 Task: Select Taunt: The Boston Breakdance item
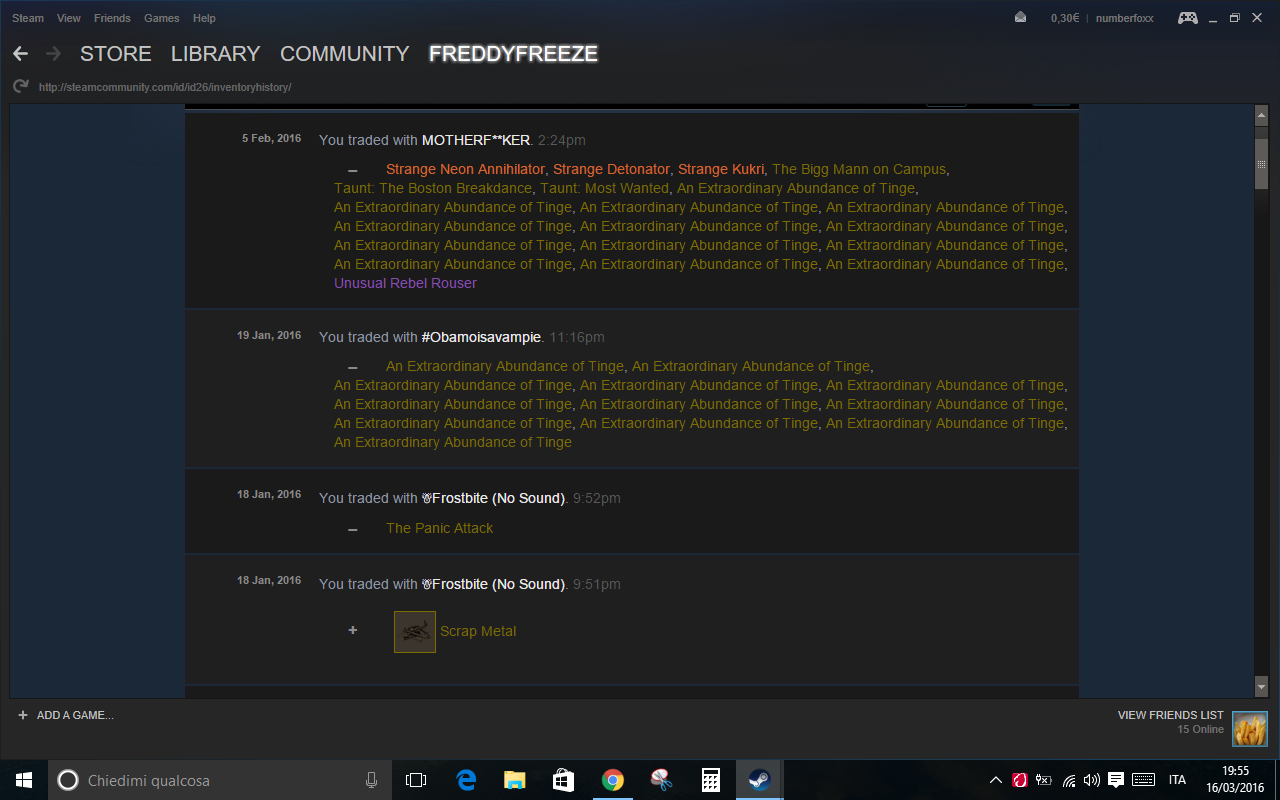tap(434, 188)
